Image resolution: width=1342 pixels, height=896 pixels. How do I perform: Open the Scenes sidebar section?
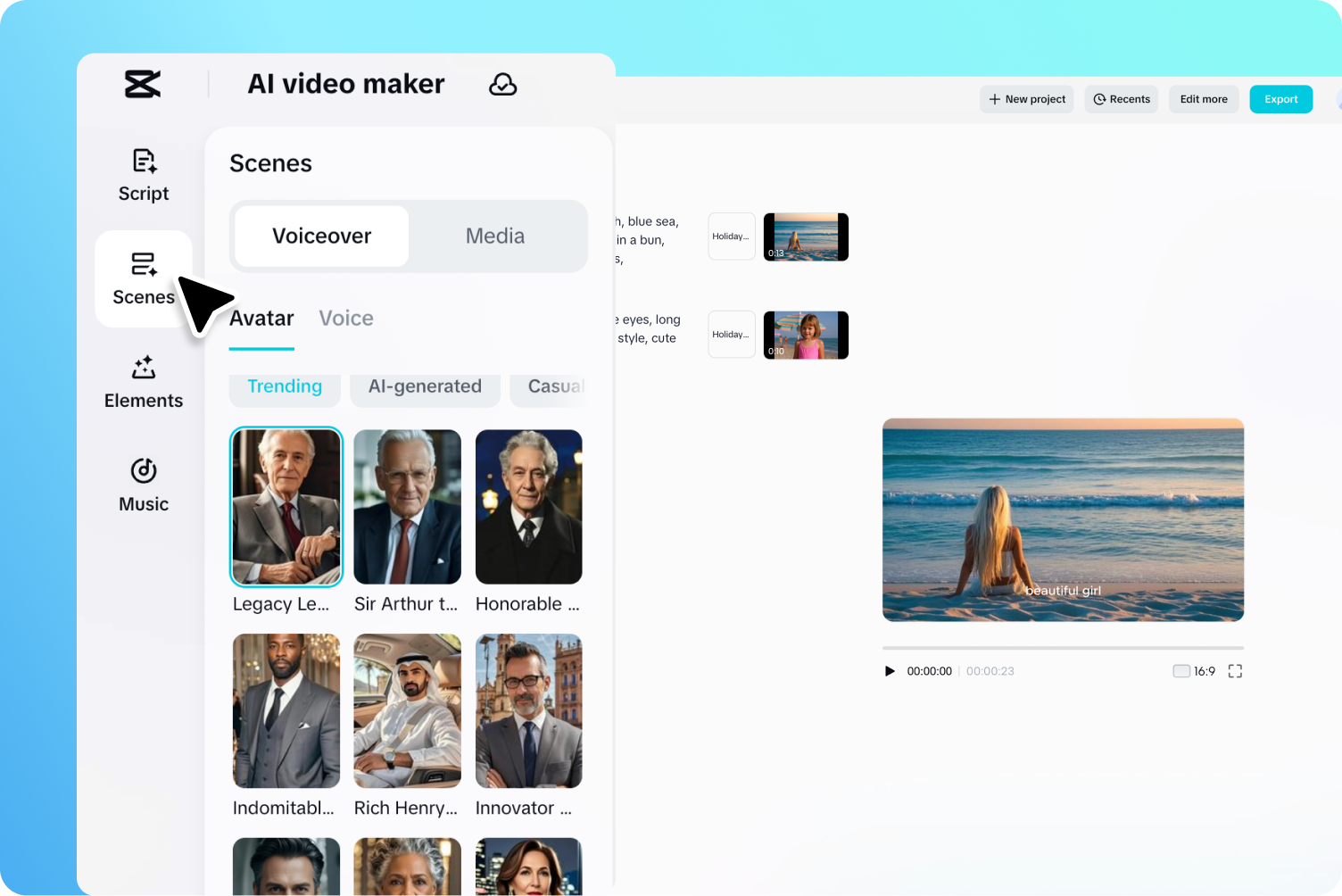(x=144, y=279)
